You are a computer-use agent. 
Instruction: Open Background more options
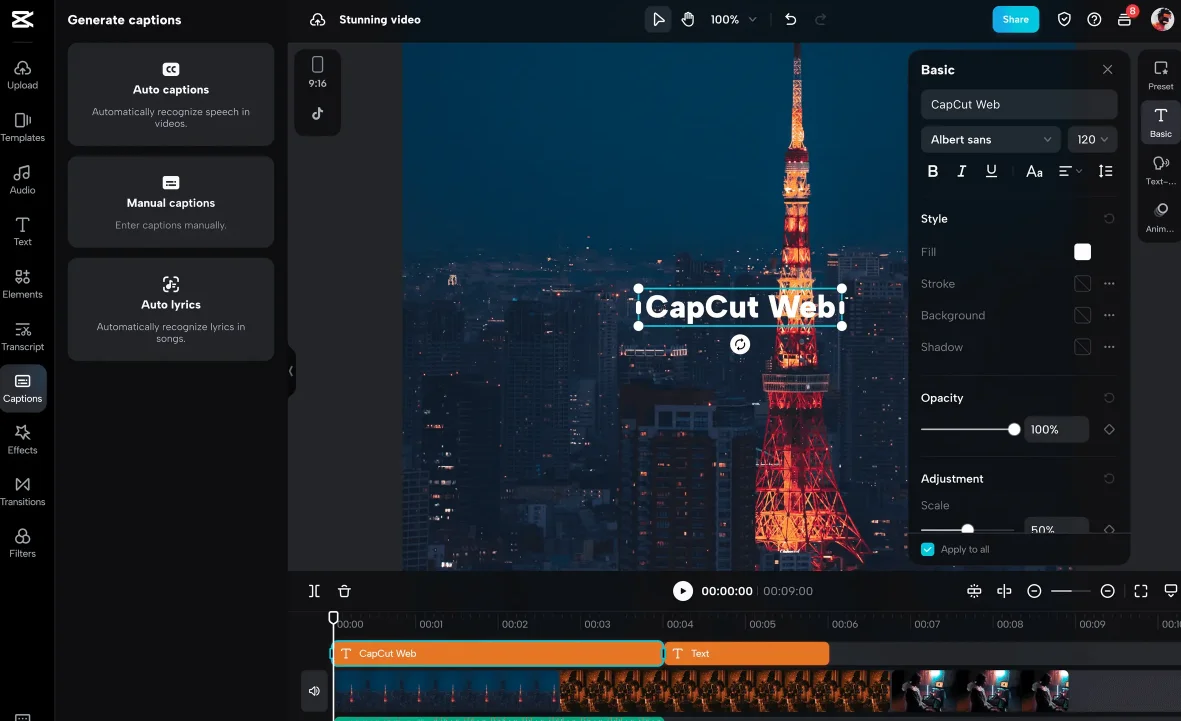[x=1109, y=315]
